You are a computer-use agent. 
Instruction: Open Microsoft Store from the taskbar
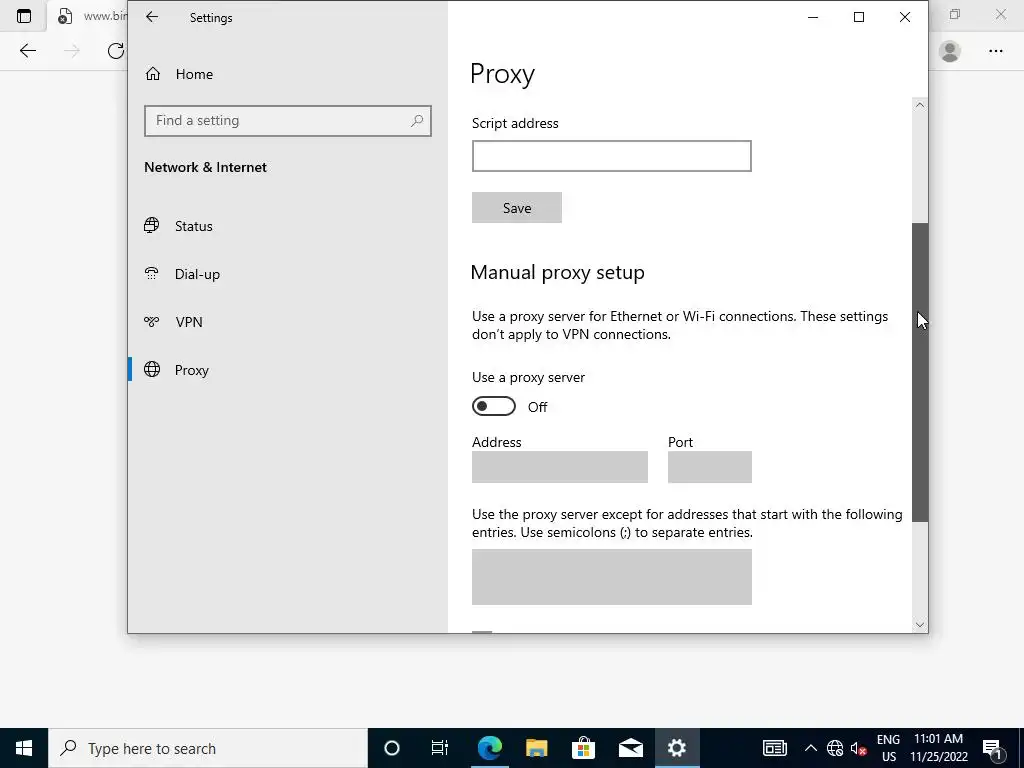click(583, 748)
